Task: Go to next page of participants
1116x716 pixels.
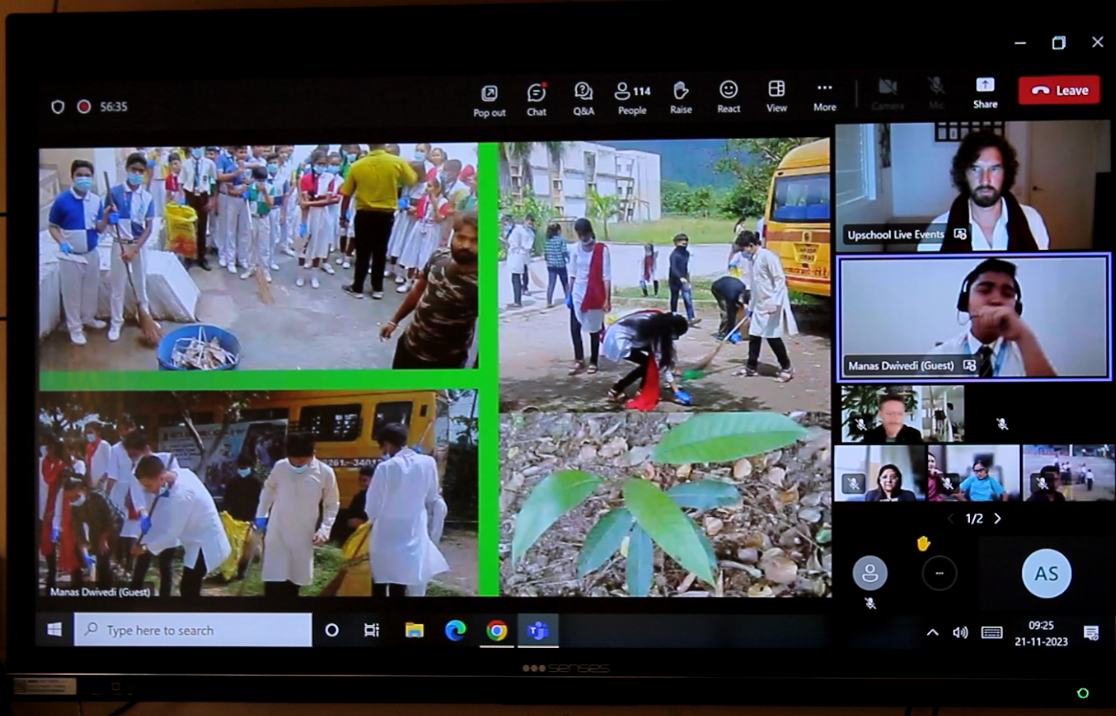Action: (997, 519)
